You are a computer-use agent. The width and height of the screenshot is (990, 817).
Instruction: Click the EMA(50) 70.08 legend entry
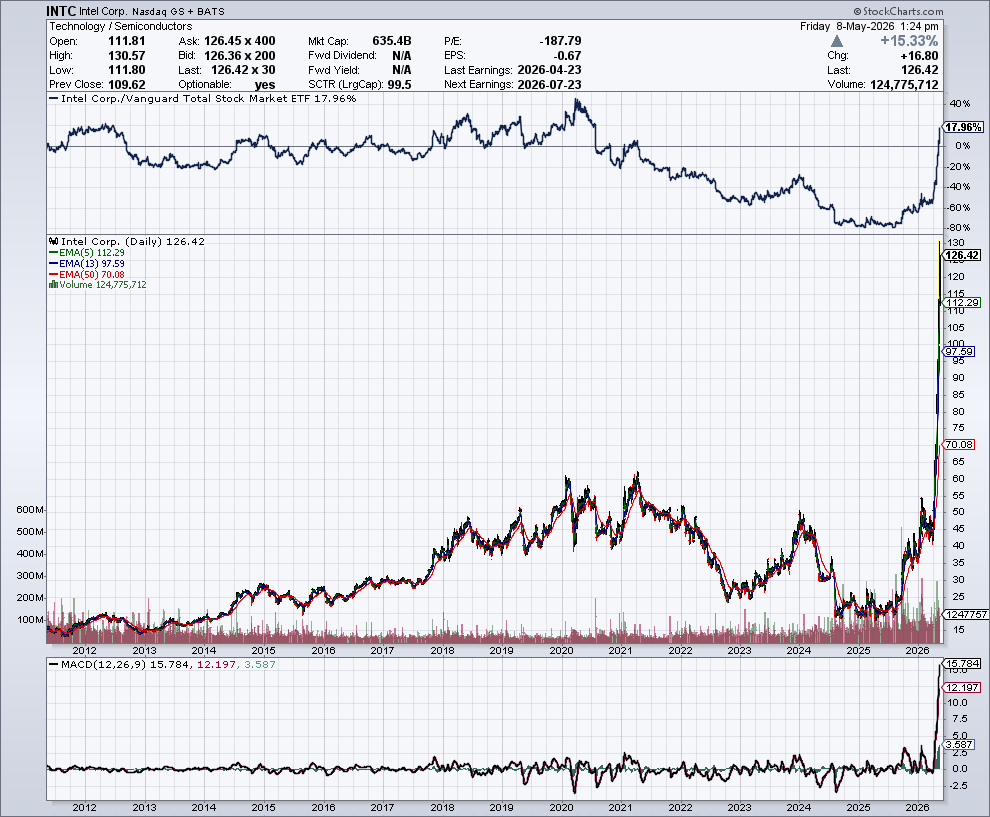coord(86,274)
